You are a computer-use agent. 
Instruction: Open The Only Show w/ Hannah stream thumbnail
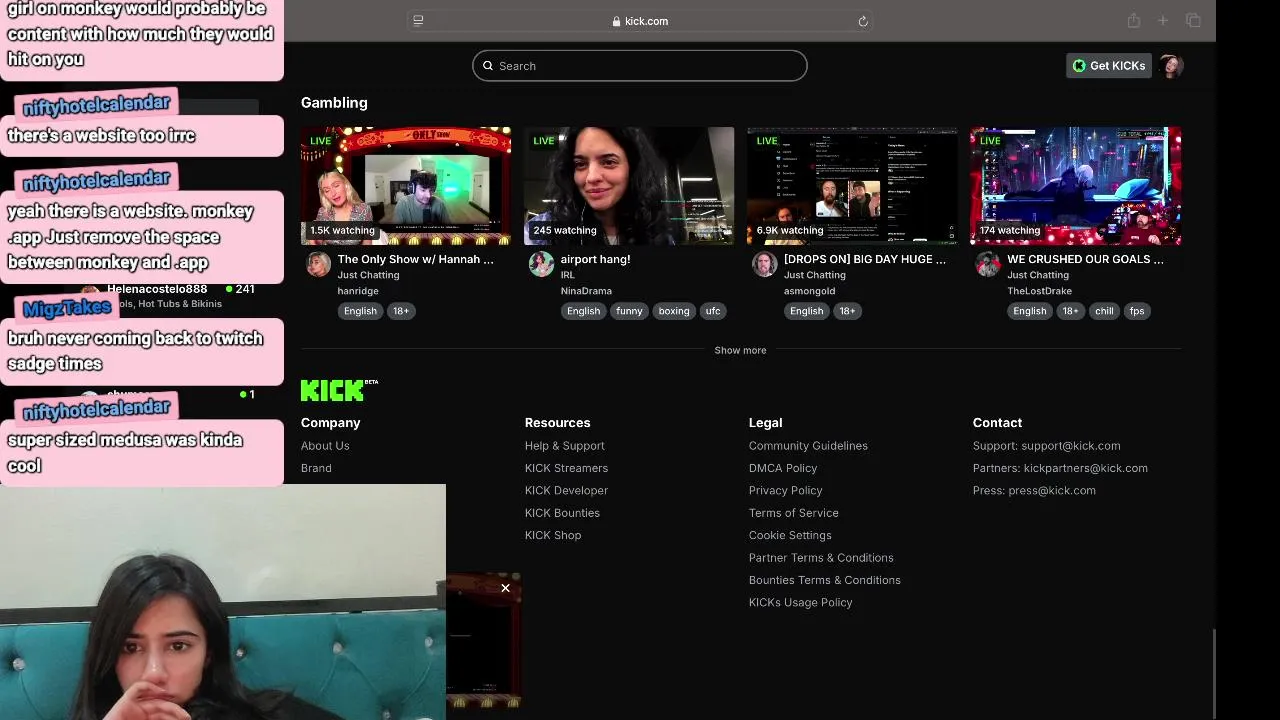pos(406,186)
